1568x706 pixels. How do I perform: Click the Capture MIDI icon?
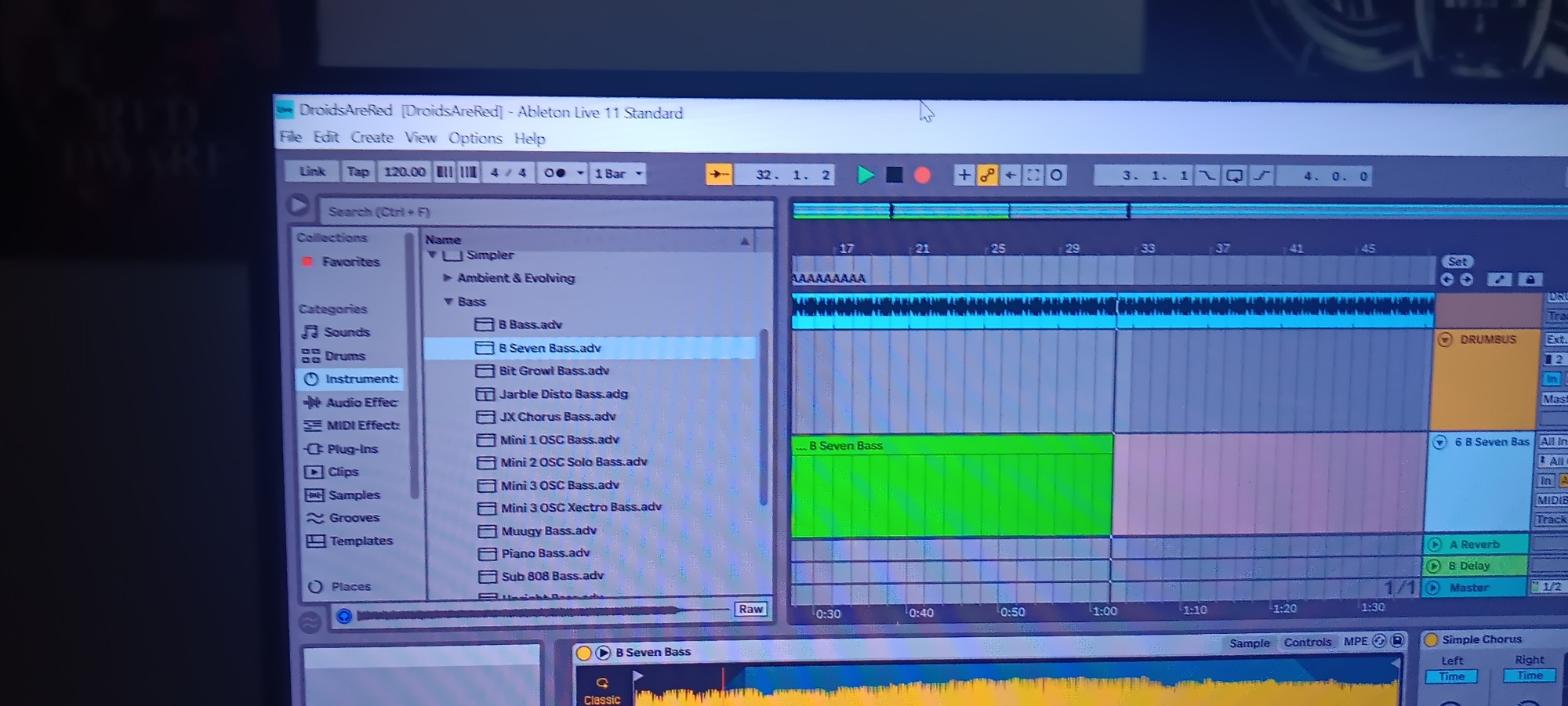click(1033, 176)
